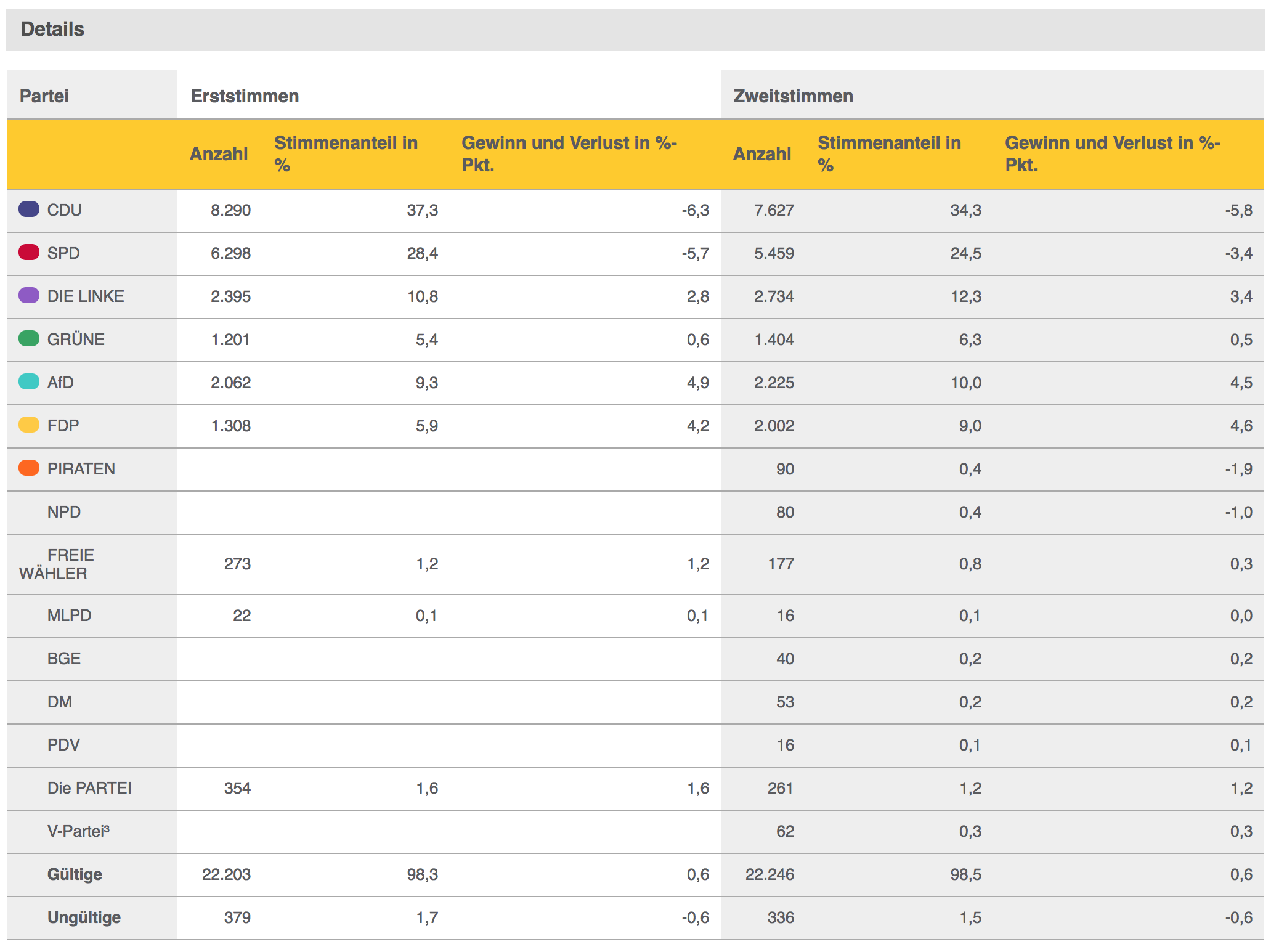
Task: Select the V-Partei³ party label
Action: coord(78,831)
